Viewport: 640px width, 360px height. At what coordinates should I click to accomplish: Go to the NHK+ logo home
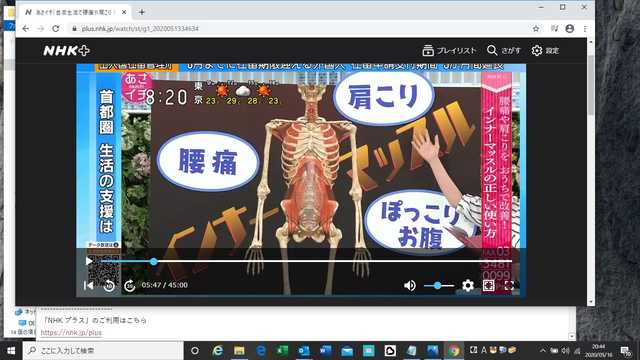[x=67, y=51]
